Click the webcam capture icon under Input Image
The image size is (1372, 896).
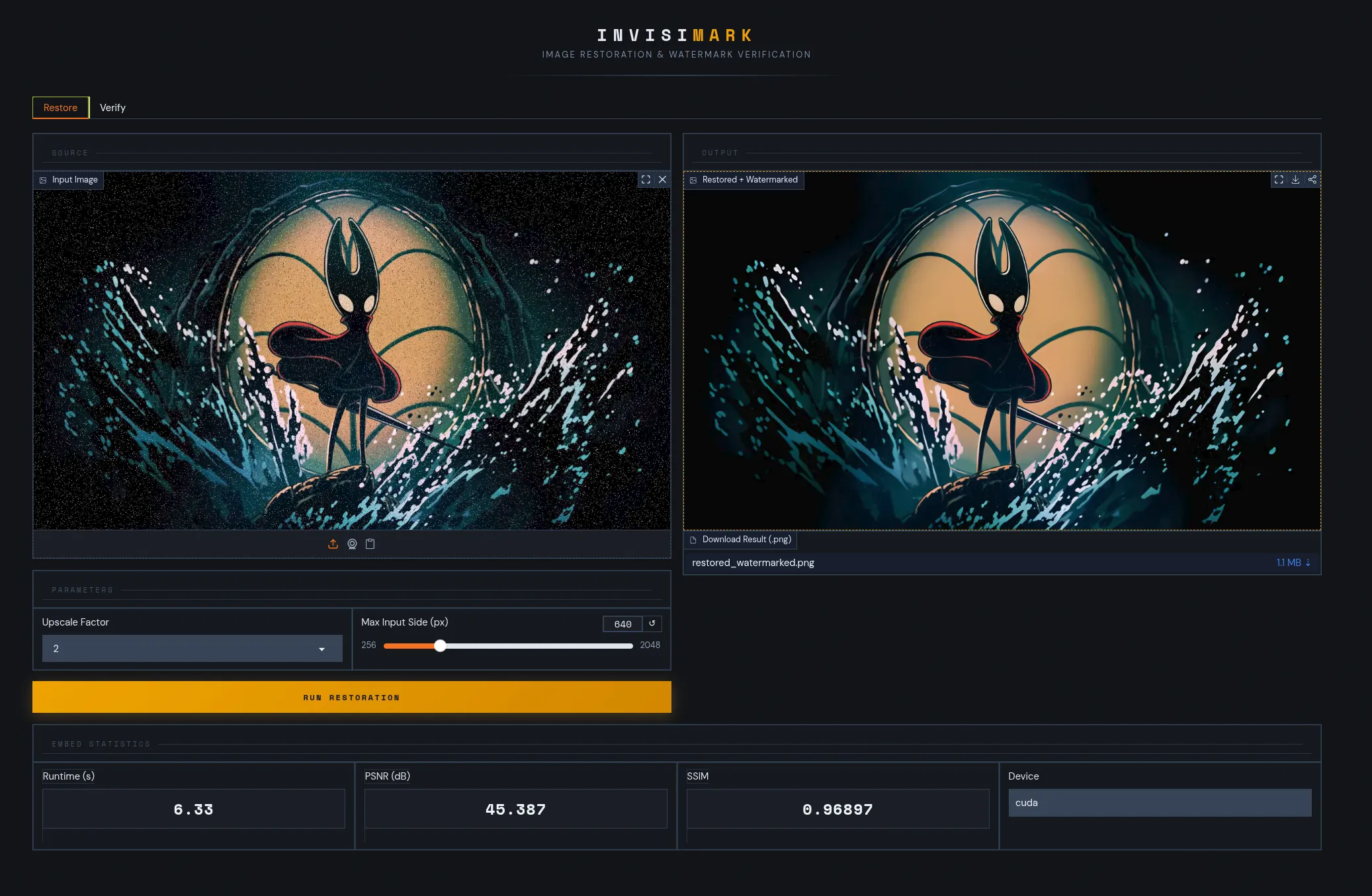coord(352,544)
